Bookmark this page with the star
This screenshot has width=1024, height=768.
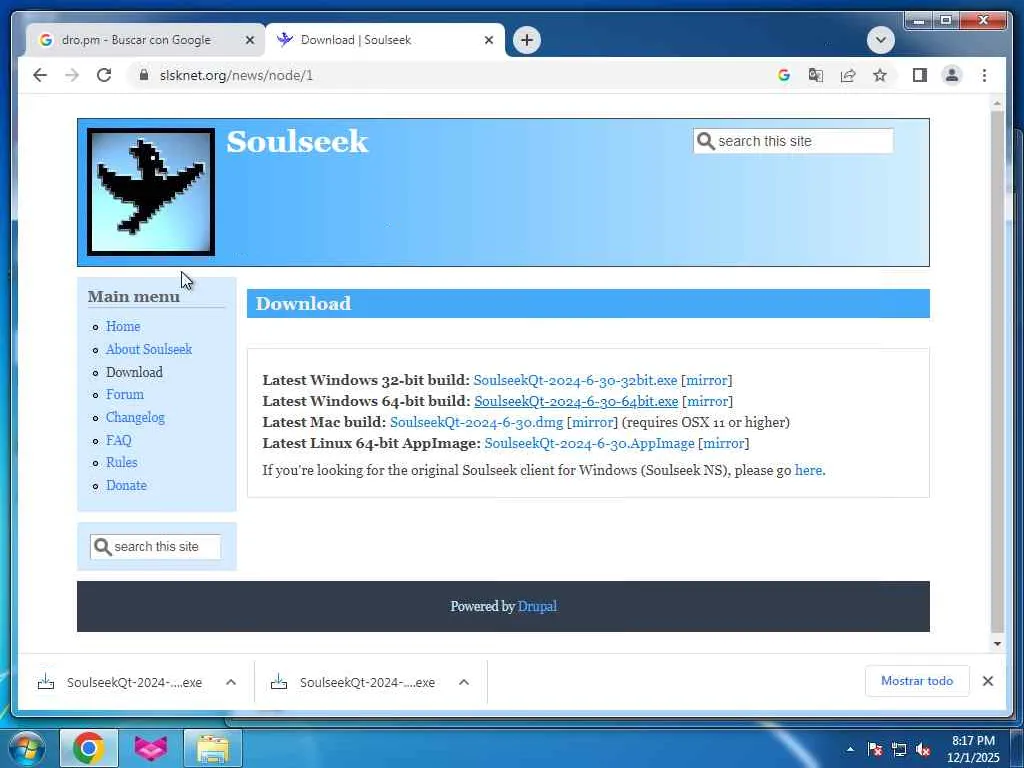[880, 75]
